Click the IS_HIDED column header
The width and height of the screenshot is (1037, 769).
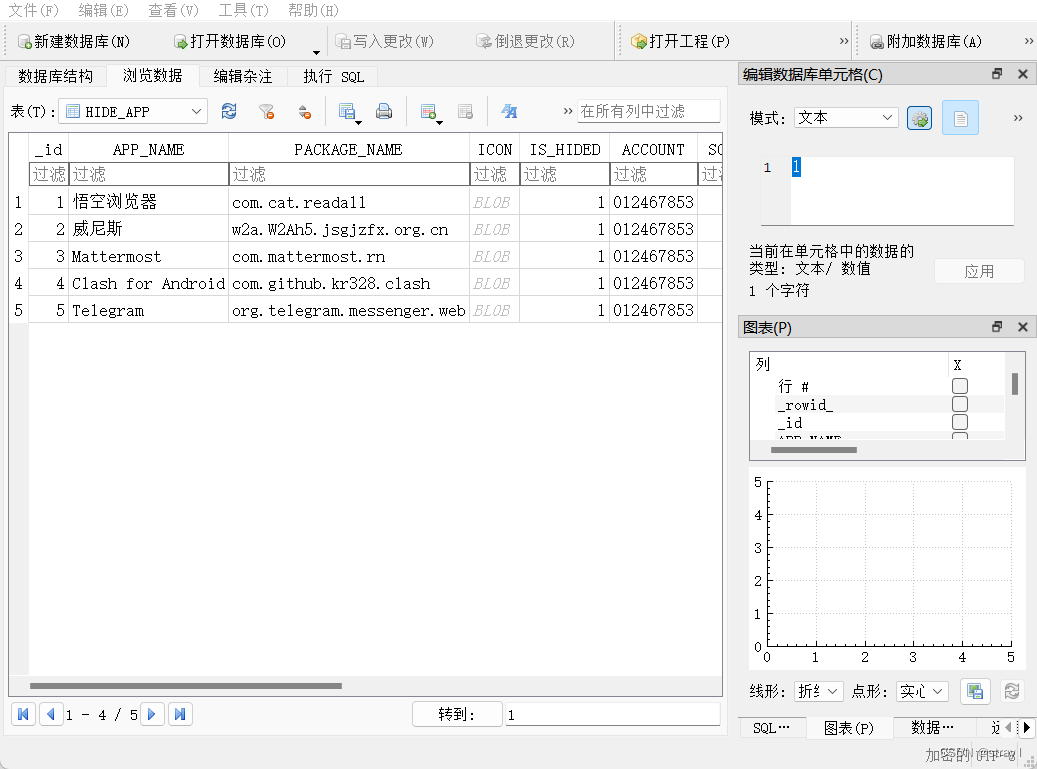pyautogui.click(x=565, y=149)
